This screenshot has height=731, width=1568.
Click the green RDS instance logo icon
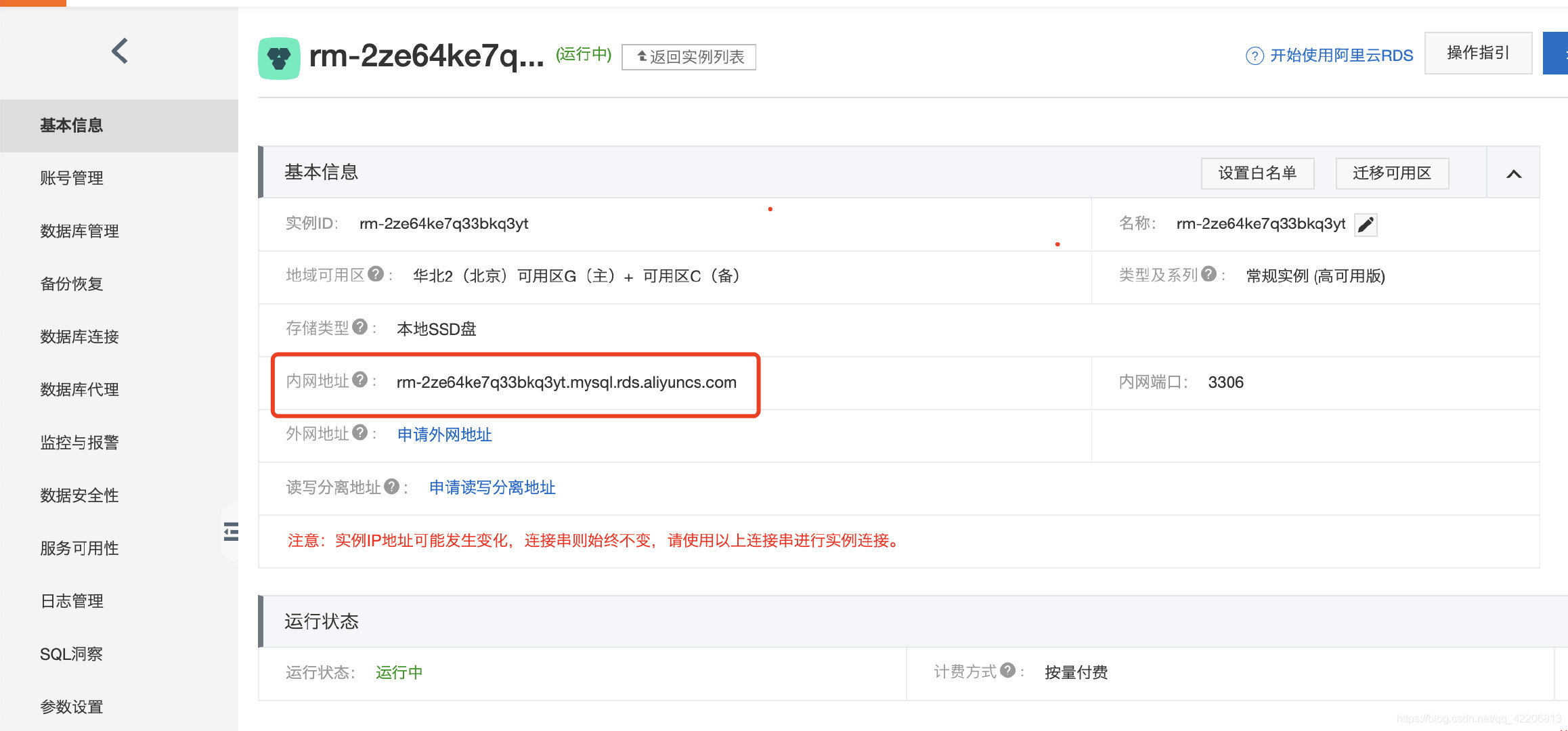tap(279, 58)
